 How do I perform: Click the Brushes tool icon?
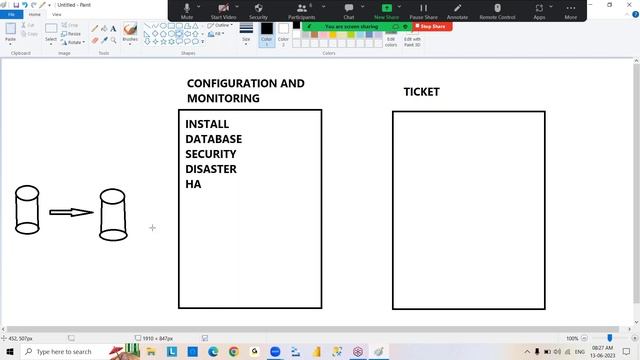tap(130, 29)
